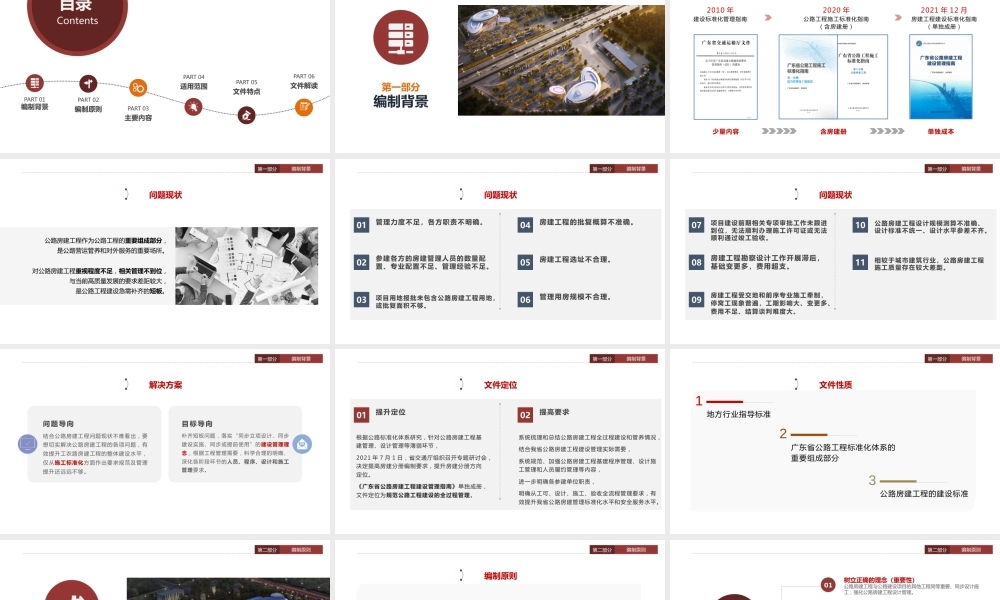Click the PART 05 文件特点 circle icon
The height and width of the screenshot is (600, 1000).
[x=246, y=115]
